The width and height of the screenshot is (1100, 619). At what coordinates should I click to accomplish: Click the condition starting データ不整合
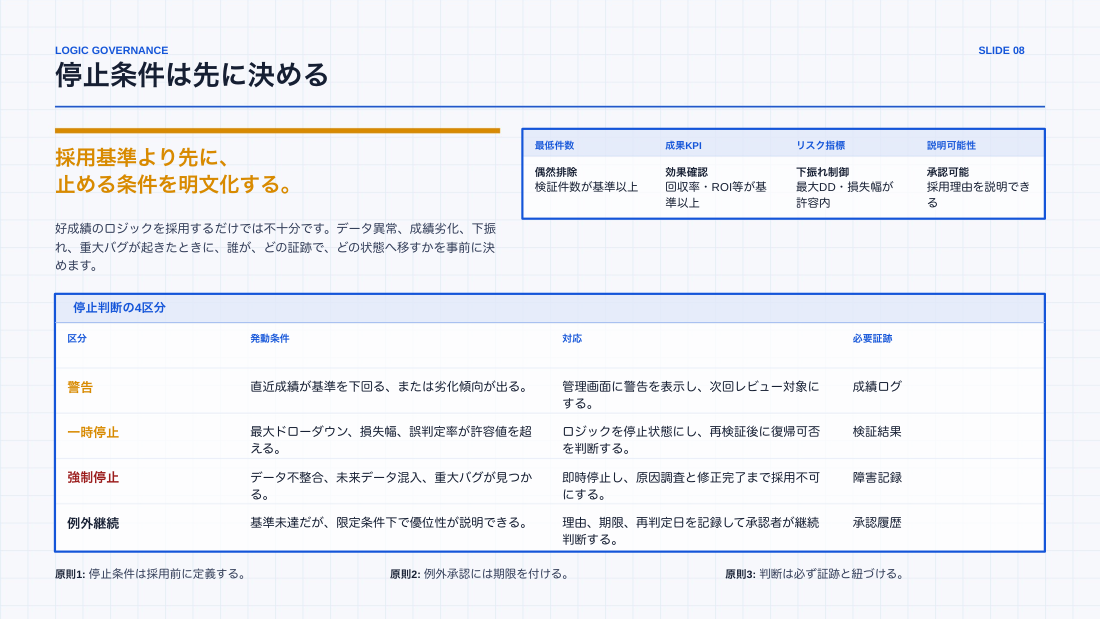pos(391,486)
